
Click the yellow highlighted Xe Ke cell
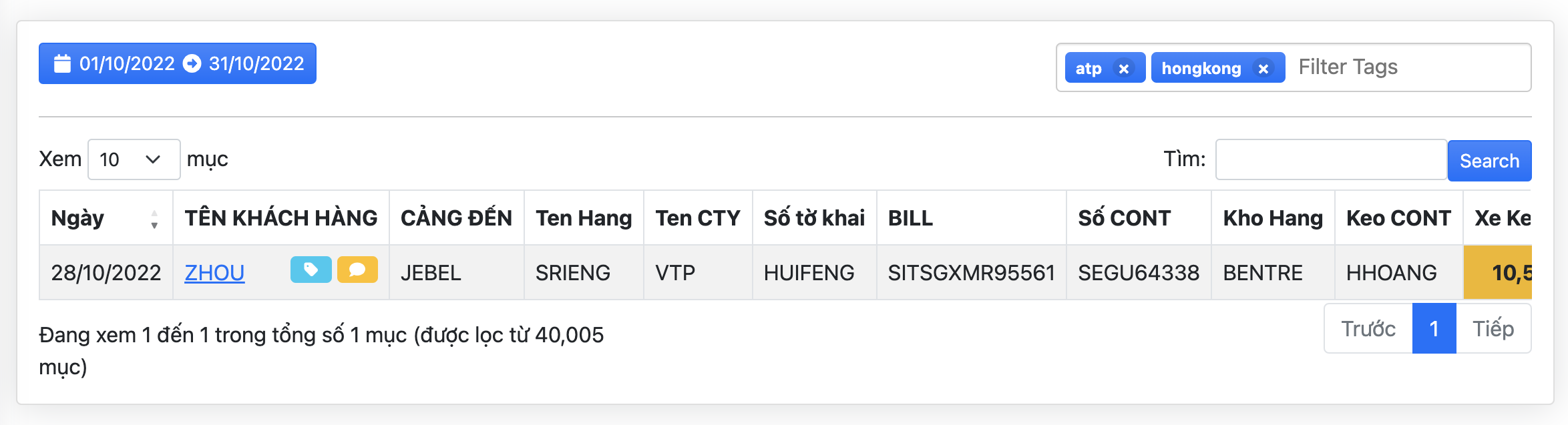coord(1498,272)
